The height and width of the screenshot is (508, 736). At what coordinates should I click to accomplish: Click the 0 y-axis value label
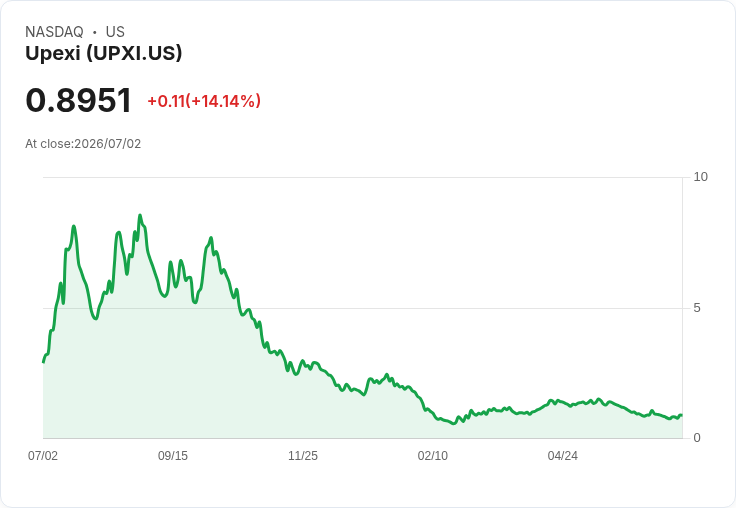[697, 438]
